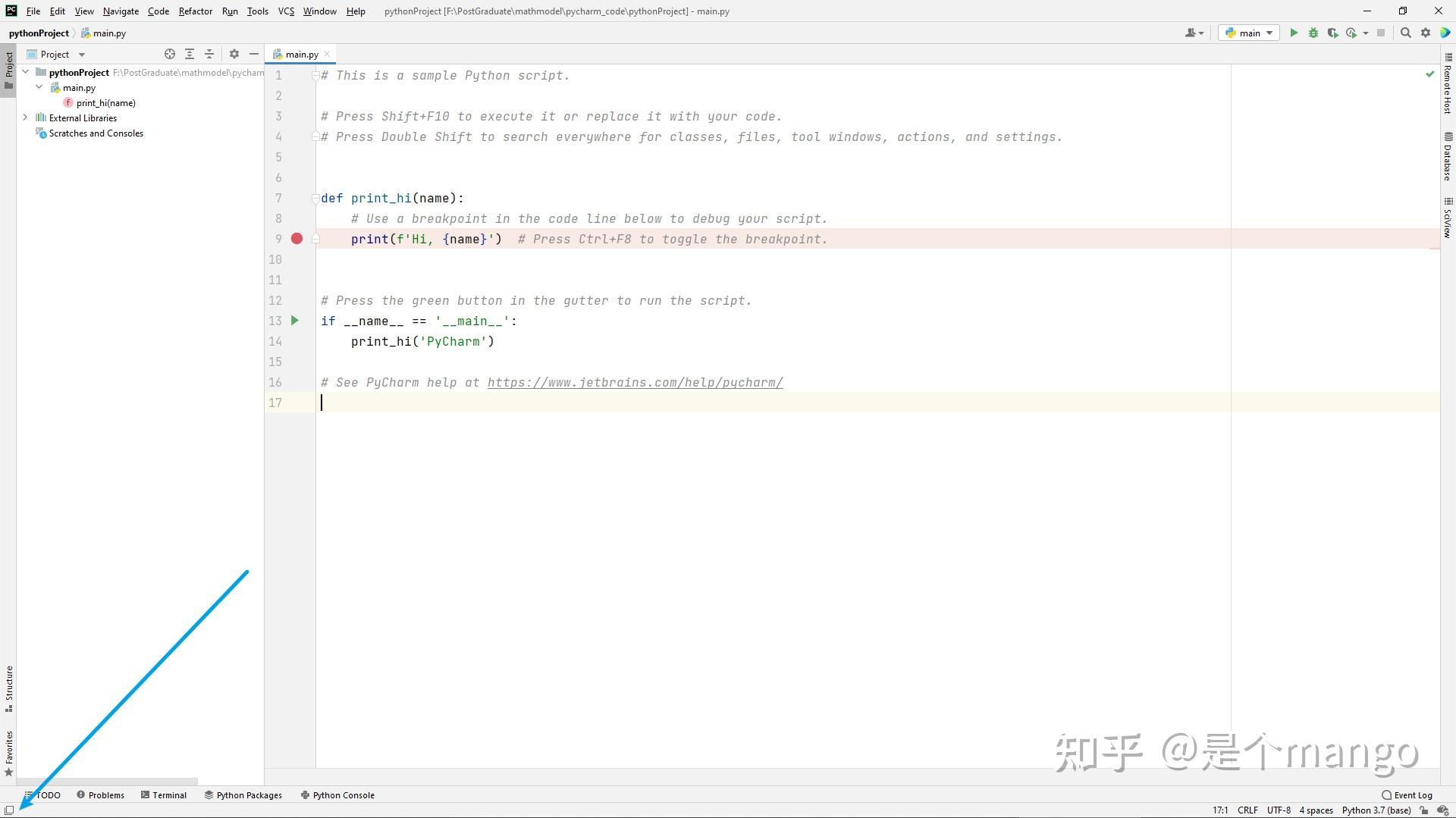The height and width of the screenshot is (818, 1456).
Task: Open the PyCharm help link
Action: click(x=635, y=382)
